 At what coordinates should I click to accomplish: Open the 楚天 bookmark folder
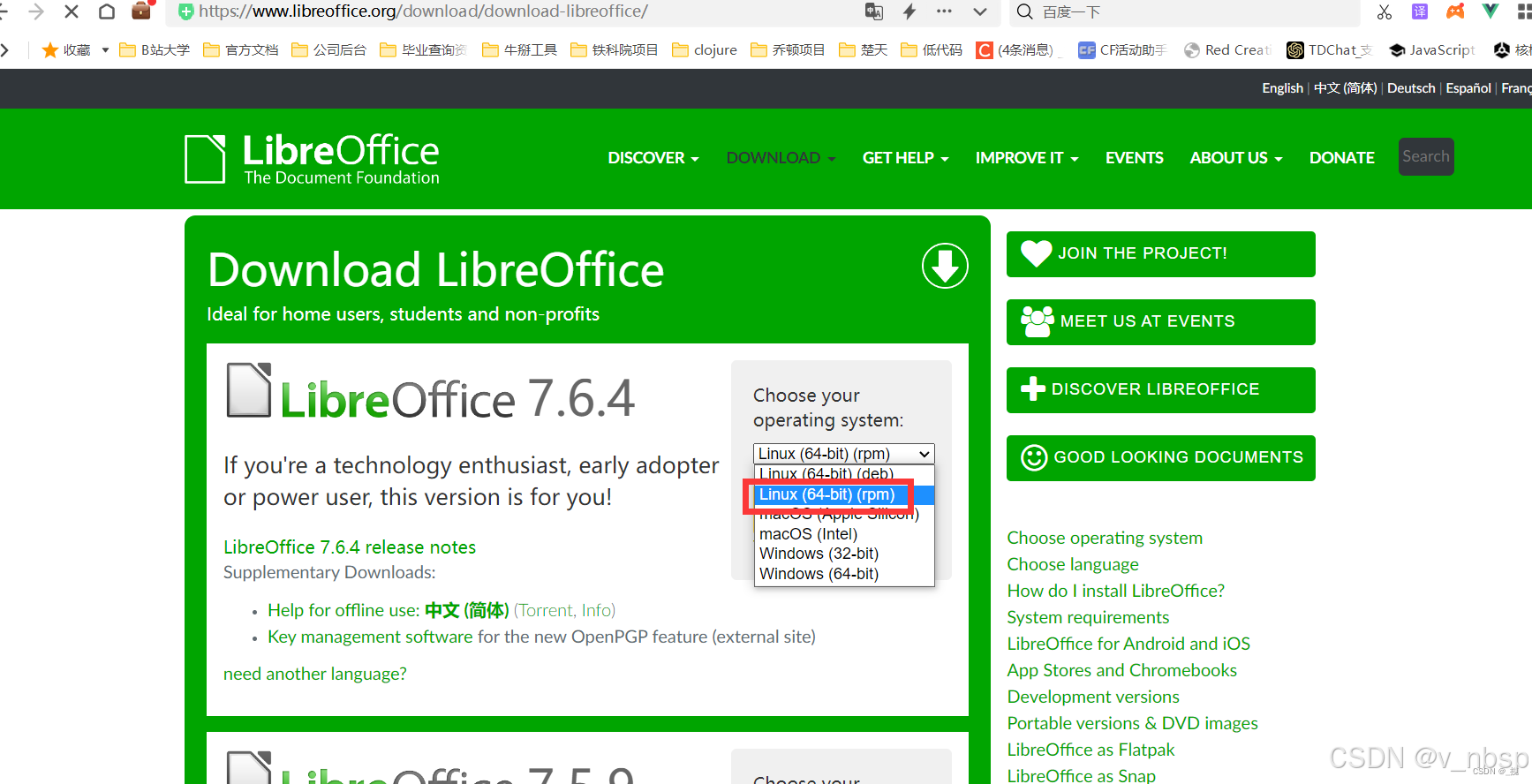pos(863,49)
